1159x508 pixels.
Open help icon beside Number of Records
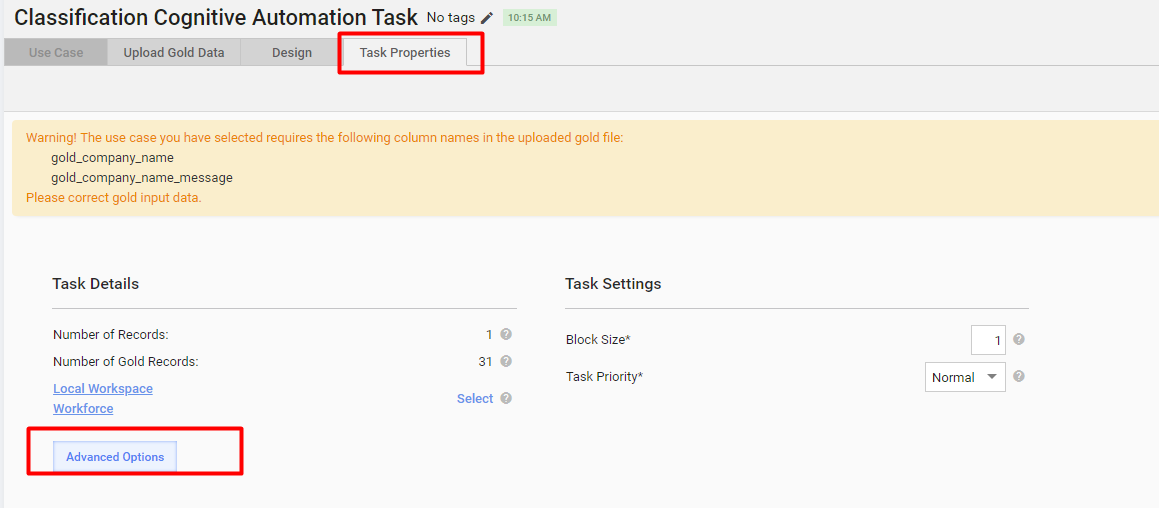click(x=506, y=334)
